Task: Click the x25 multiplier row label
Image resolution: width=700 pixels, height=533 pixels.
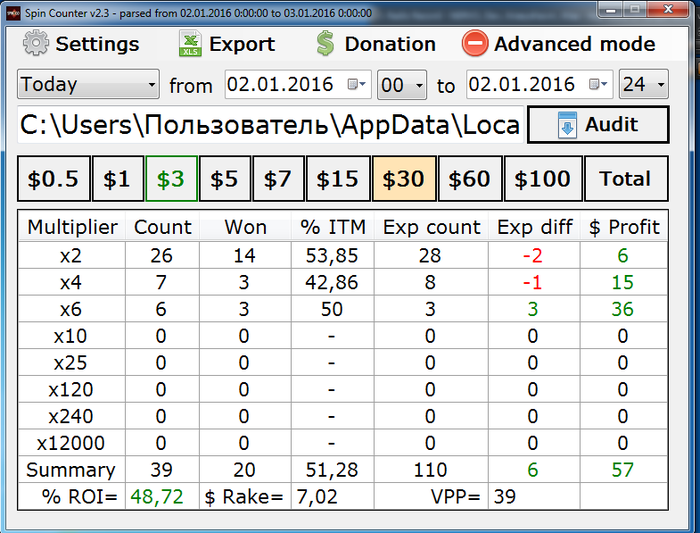Action: click(71, 363)
